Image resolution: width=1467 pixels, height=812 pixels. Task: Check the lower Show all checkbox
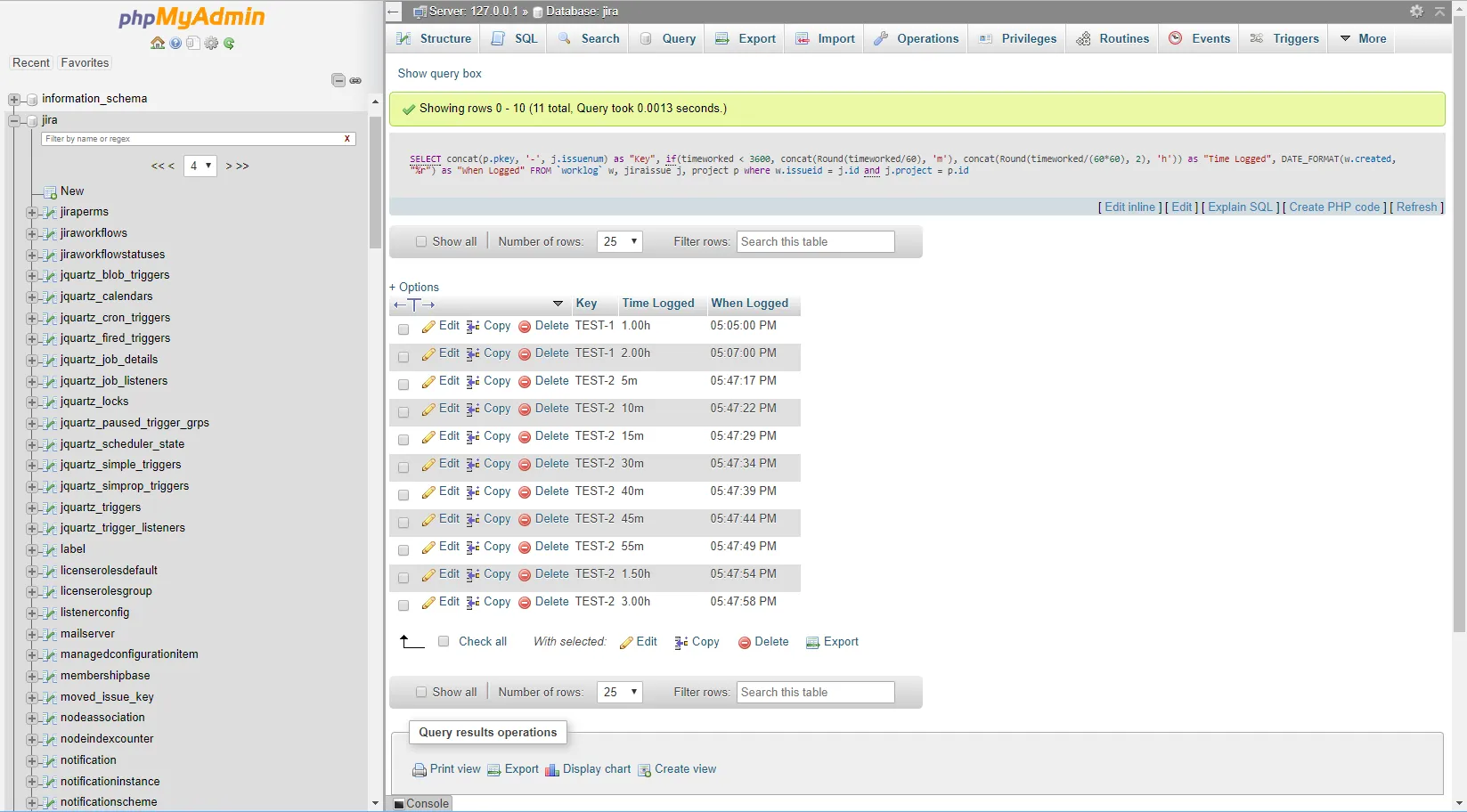pyautogui.click(x=421, y=692)
